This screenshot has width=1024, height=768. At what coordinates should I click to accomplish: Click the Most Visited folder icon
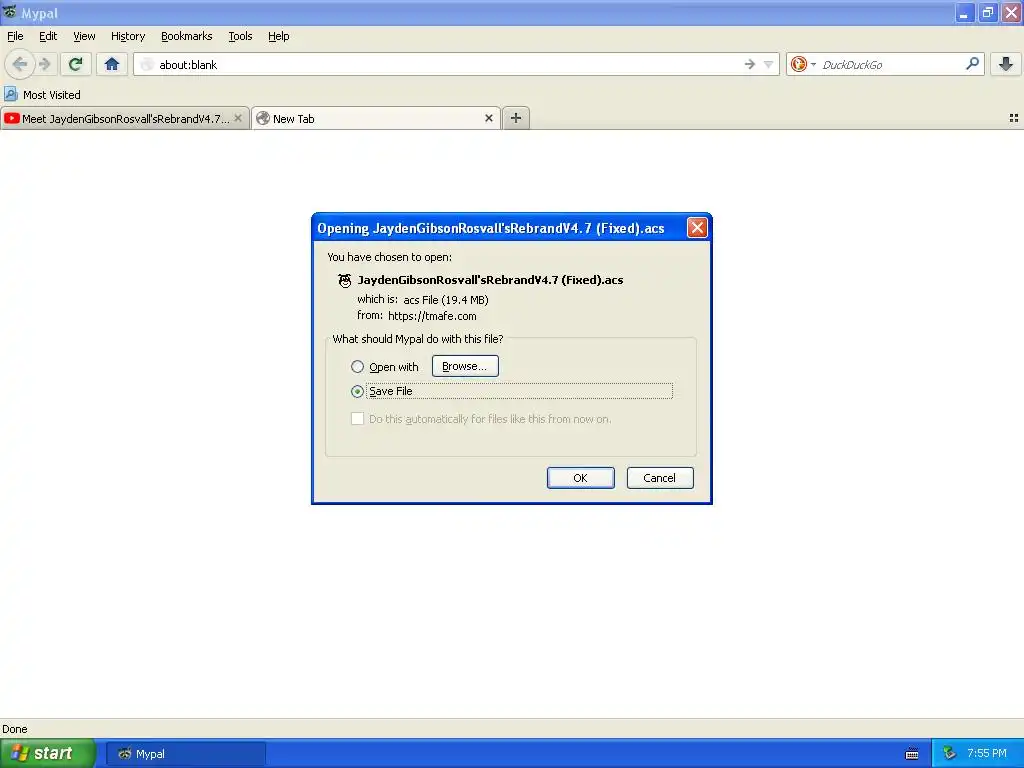[x=10, y=95]
